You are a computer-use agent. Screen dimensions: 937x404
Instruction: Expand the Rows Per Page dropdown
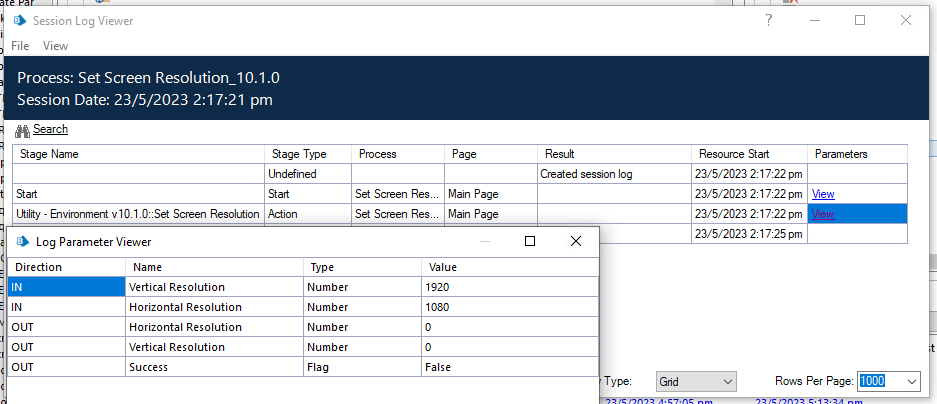click(910, 381)
